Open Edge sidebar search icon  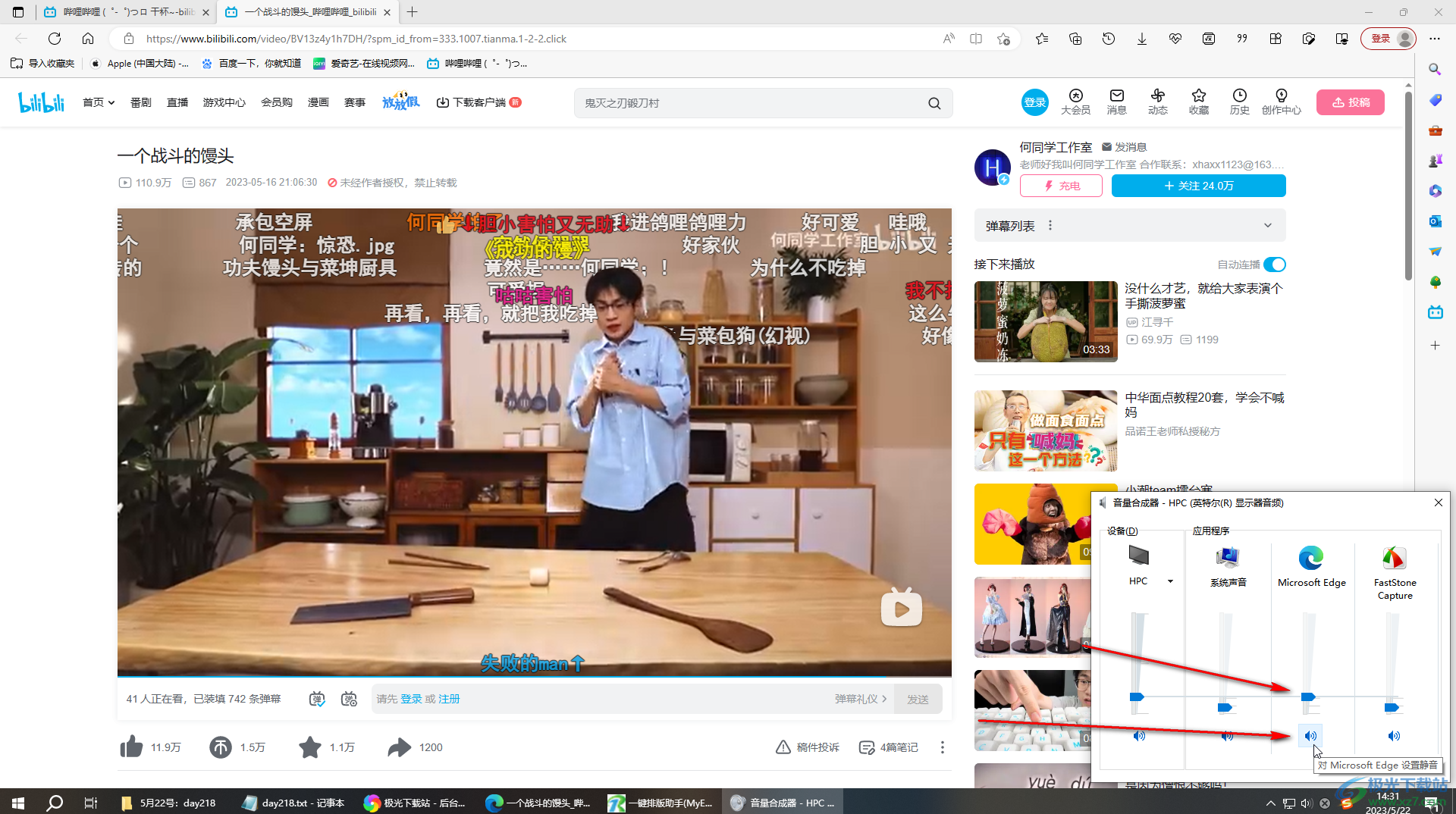pyautogui.click(x=1435, y=69)
